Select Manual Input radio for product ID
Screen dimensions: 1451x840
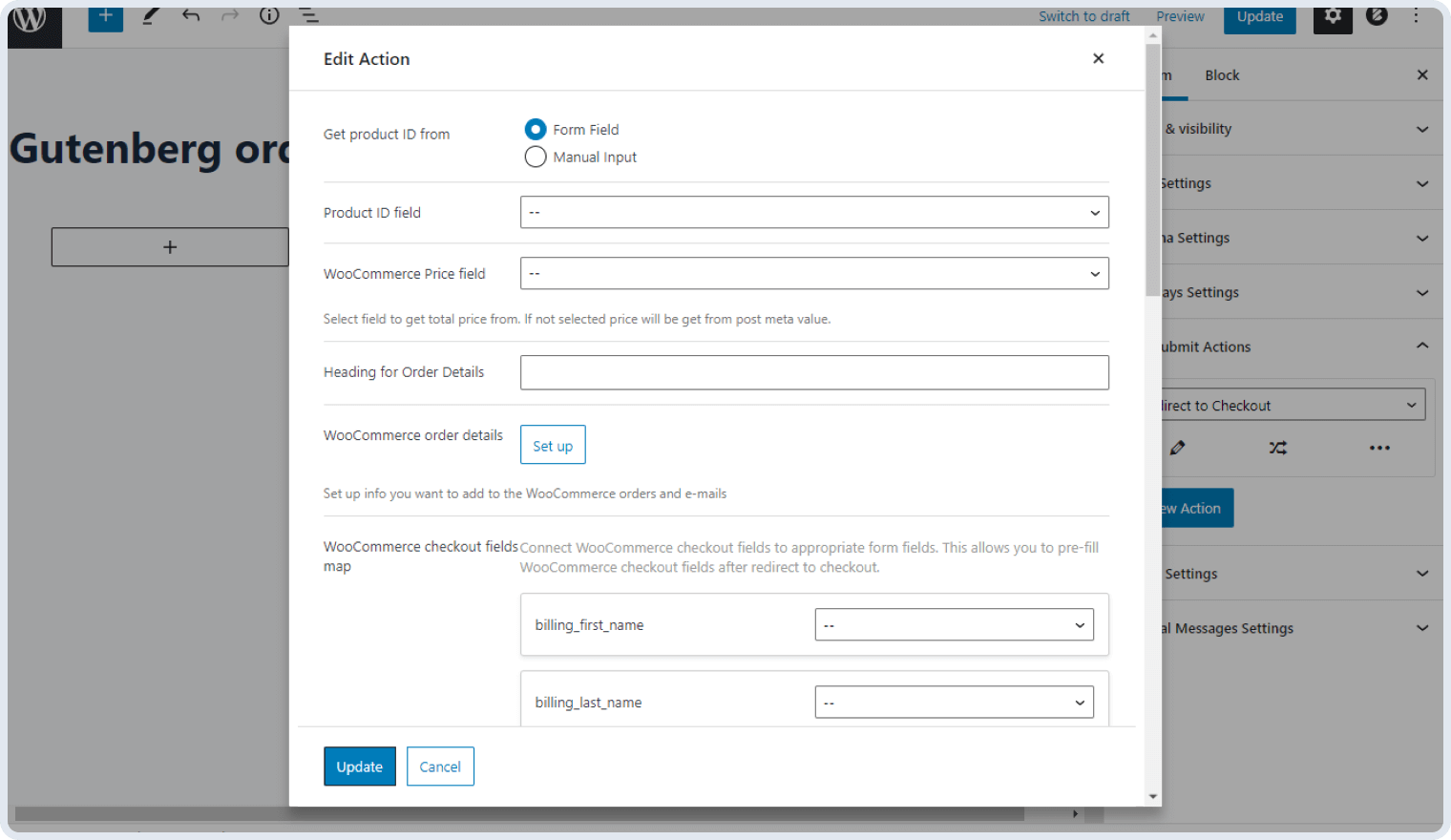(536, 157)
